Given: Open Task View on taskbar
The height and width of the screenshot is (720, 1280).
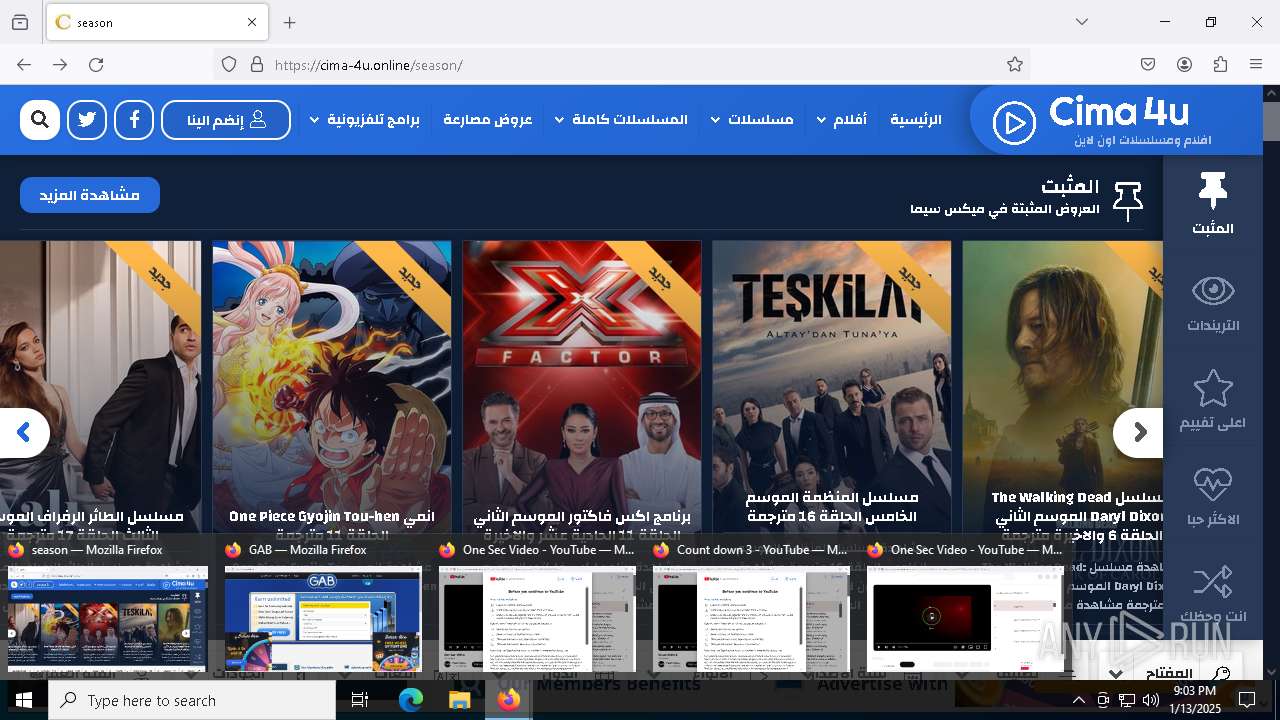Looking at the screenshot, I should click(x=360, y=700).
